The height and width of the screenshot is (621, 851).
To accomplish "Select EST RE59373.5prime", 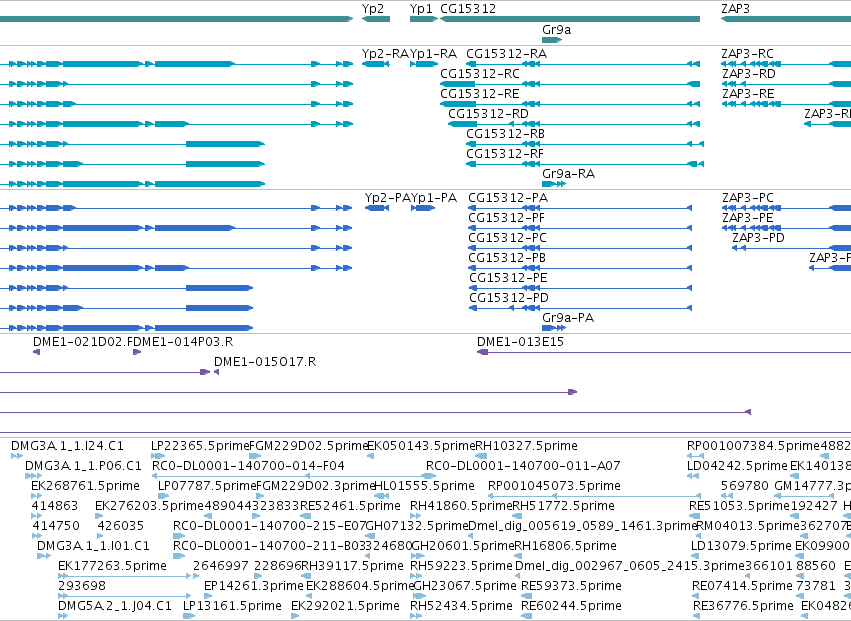I will coord(571,586).
